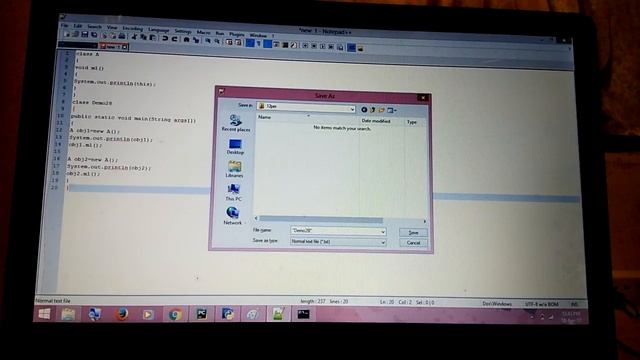The image size is (640, 360).
Task: Click the Redo toolbar icon
Action: pyautogui.click(x=174, y=39)
